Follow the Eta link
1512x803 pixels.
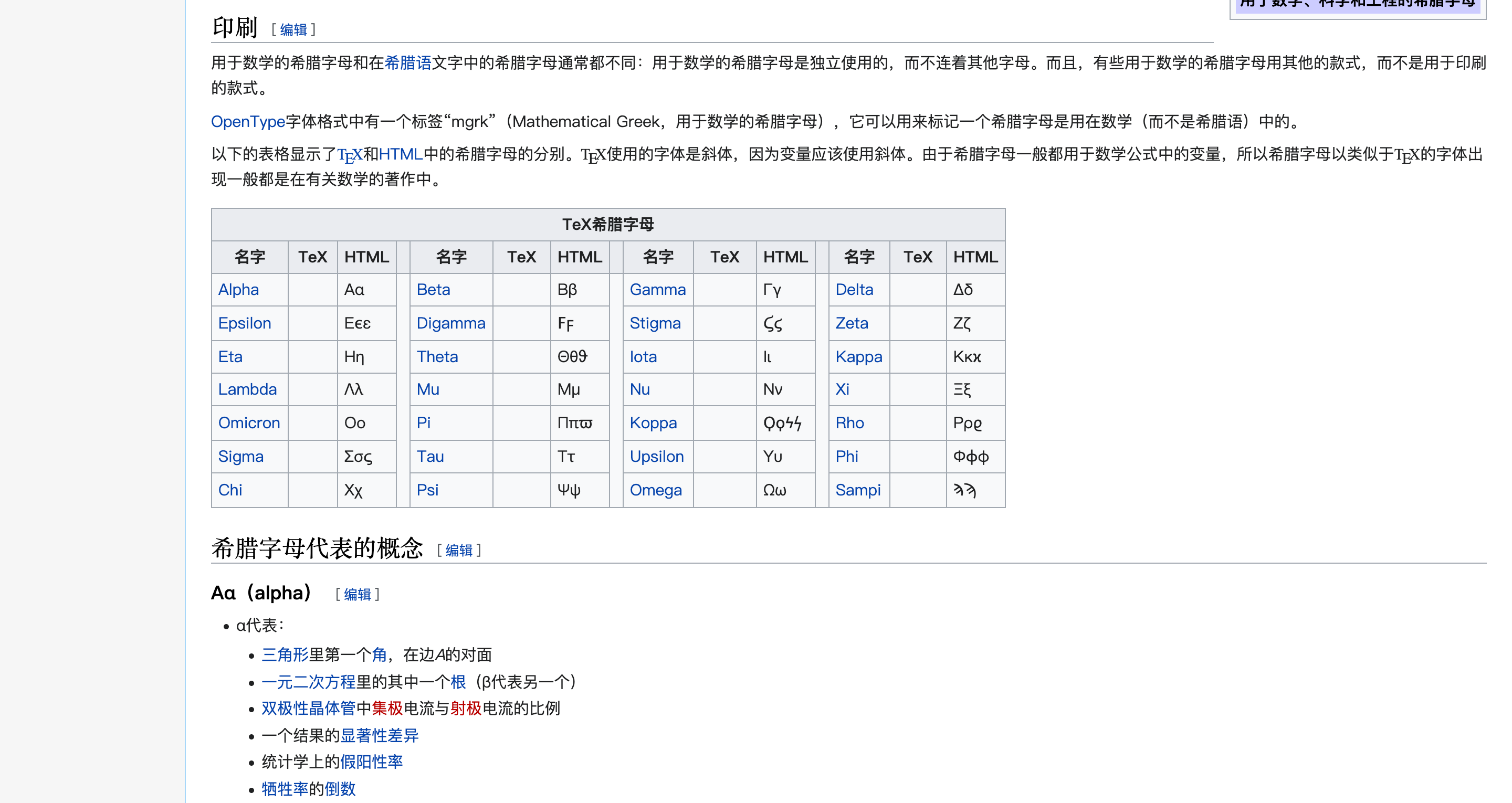pyautogui.click(x=230, y=357)
